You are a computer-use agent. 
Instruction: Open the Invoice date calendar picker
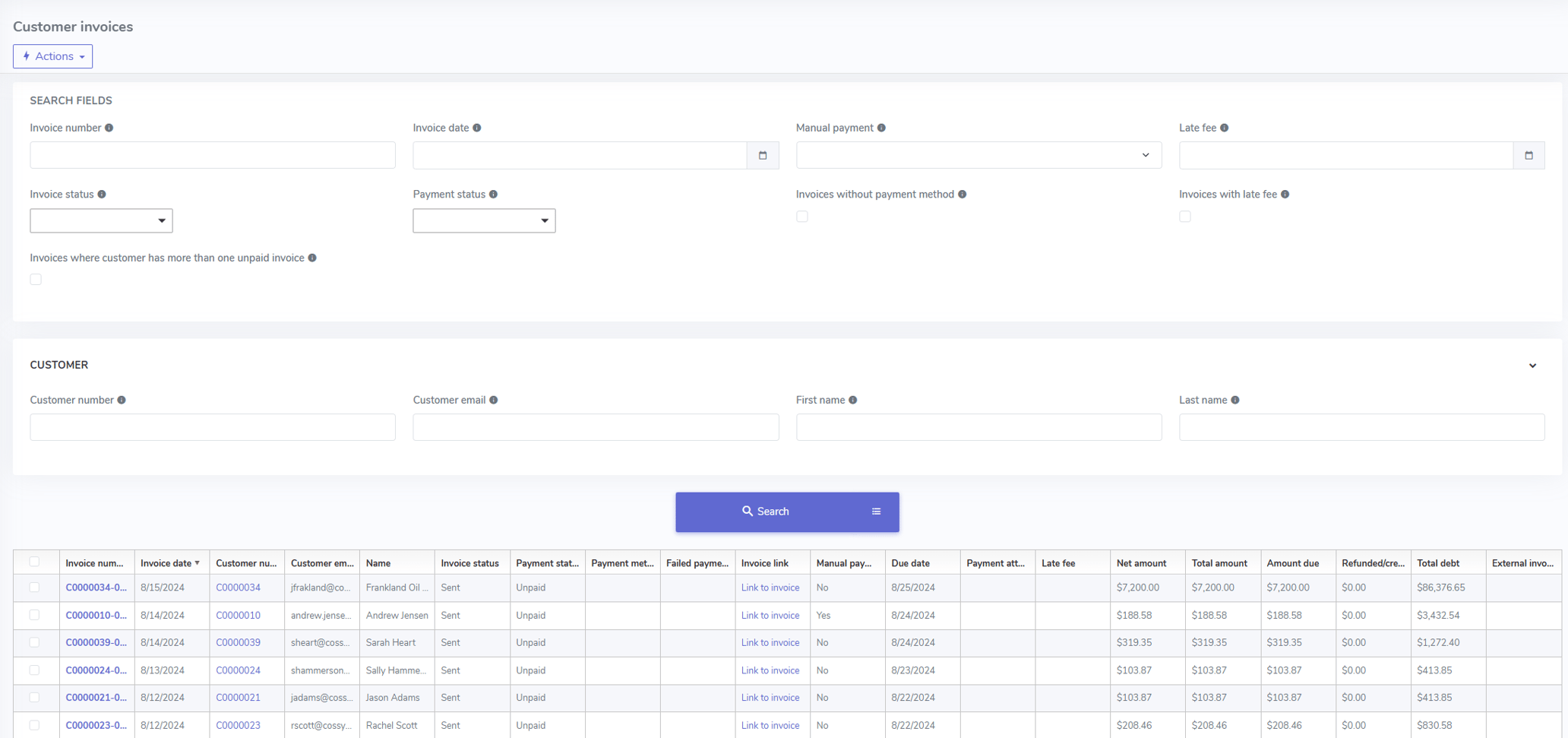pyautogui.click(x=763, y=155)
